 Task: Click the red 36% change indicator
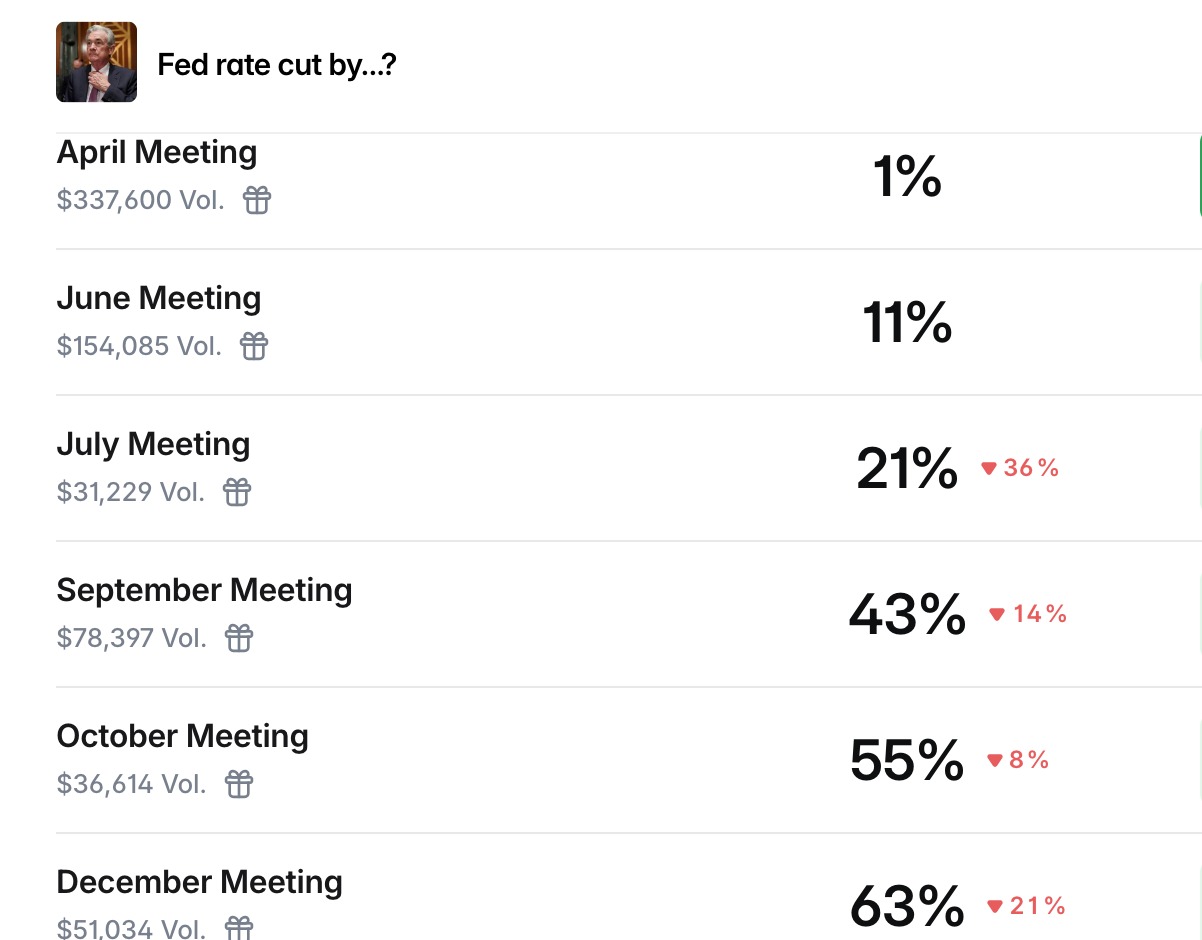point(1020,468)
